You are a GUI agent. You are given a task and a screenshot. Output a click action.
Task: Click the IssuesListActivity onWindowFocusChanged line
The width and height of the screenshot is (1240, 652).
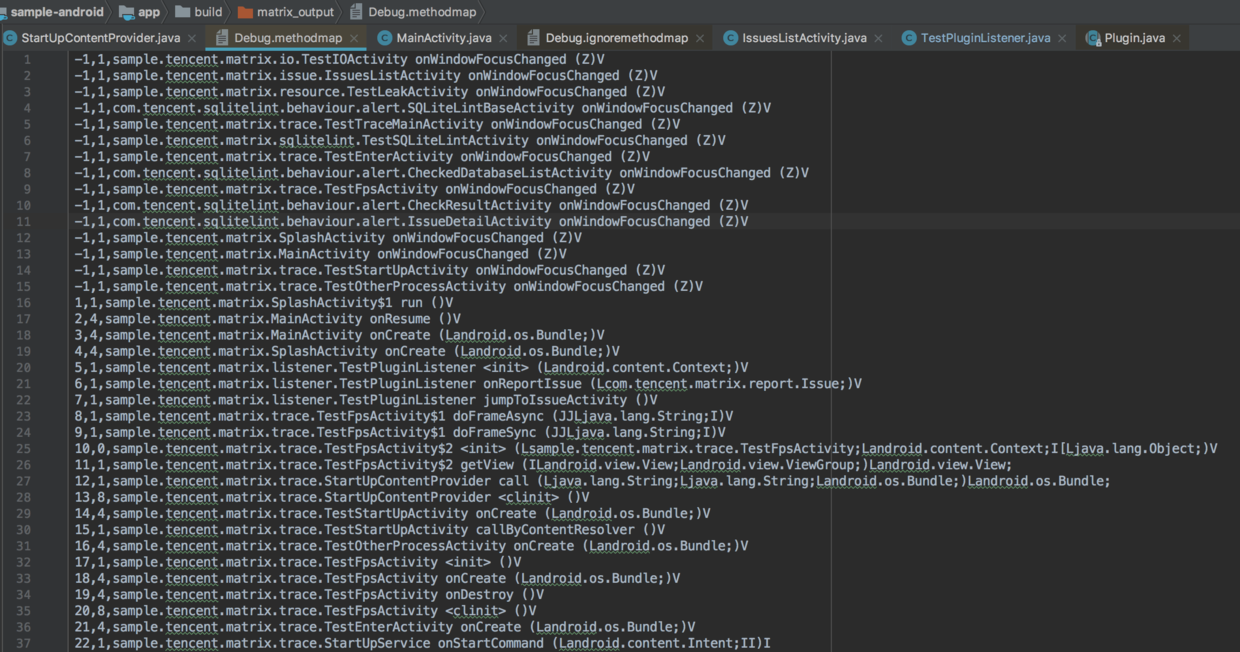(x=366, y=76)
